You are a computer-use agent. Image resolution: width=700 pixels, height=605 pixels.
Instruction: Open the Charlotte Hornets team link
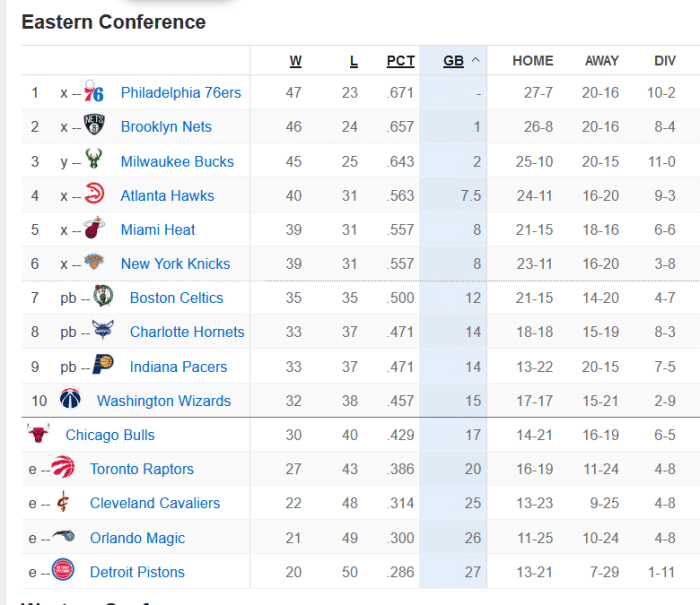pos(187,332)
